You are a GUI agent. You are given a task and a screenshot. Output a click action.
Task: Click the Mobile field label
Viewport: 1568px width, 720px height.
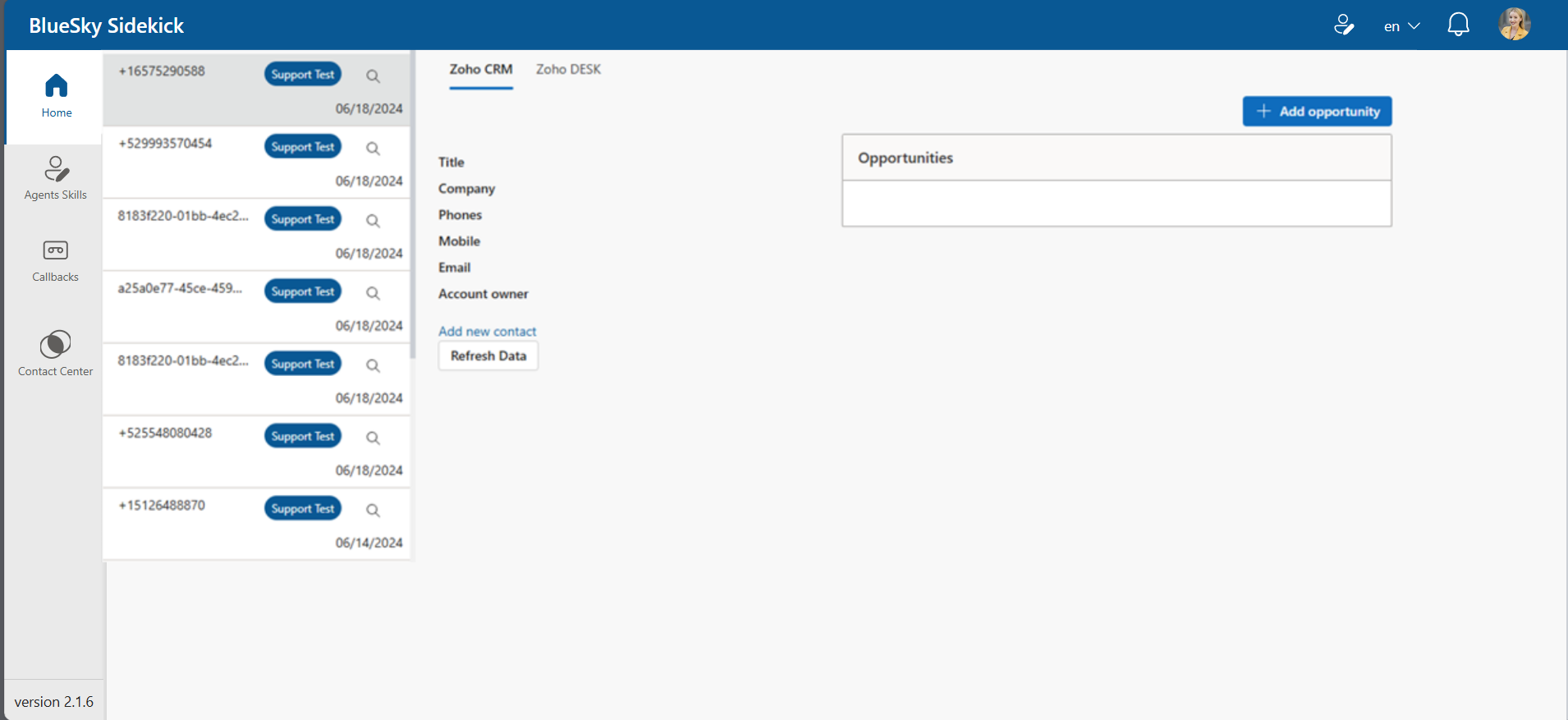click(459, 241)
